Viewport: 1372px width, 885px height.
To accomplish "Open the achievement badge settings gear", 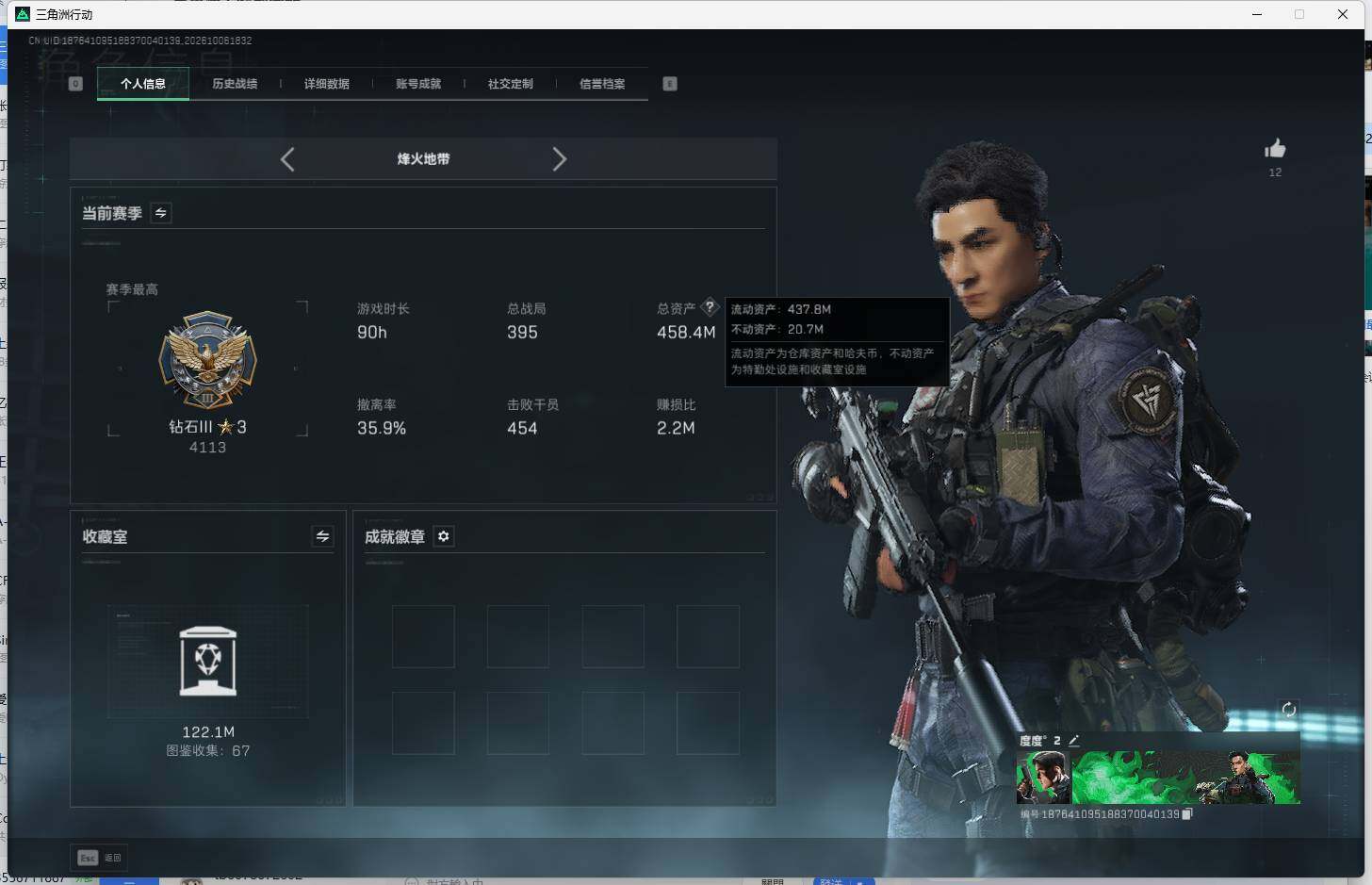I will point(444,536).
